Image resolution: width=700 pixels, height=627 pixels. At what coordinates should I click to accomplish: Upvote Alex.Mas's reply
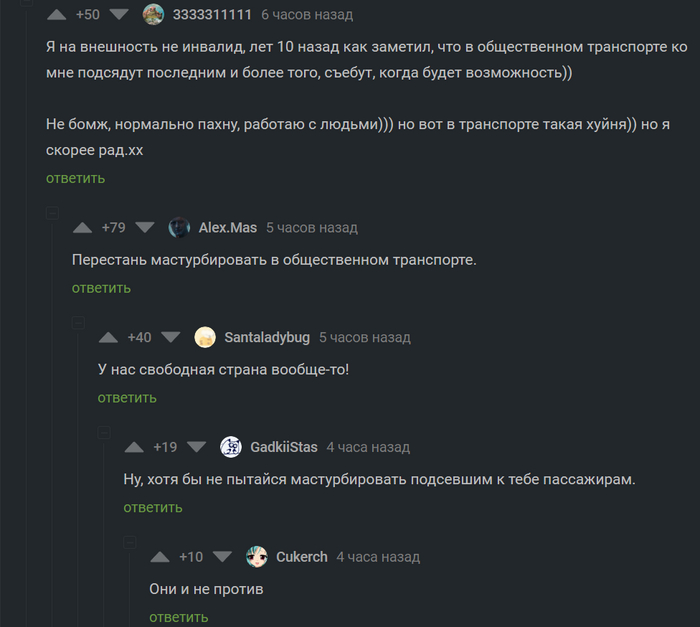click(84, 228)
